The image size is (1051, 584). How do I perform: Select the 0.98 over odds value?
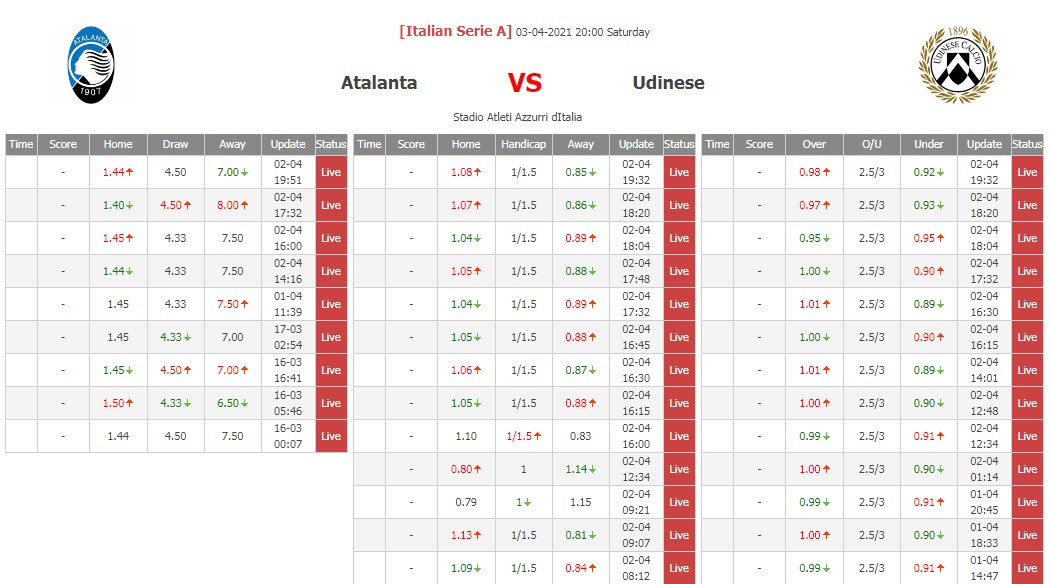tap(809, 172)
